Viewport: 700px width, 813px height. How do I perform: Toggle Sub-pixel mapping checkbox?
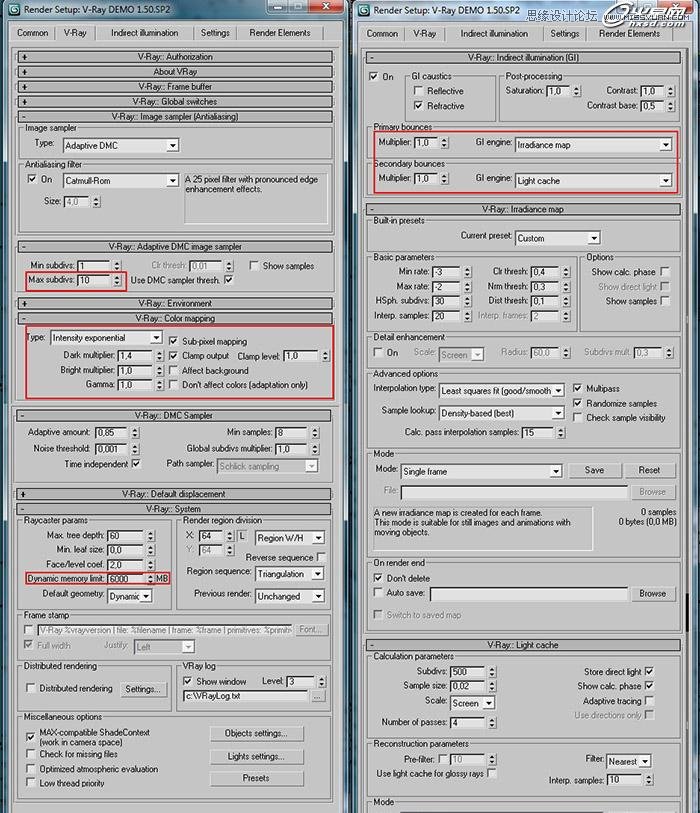174,341
